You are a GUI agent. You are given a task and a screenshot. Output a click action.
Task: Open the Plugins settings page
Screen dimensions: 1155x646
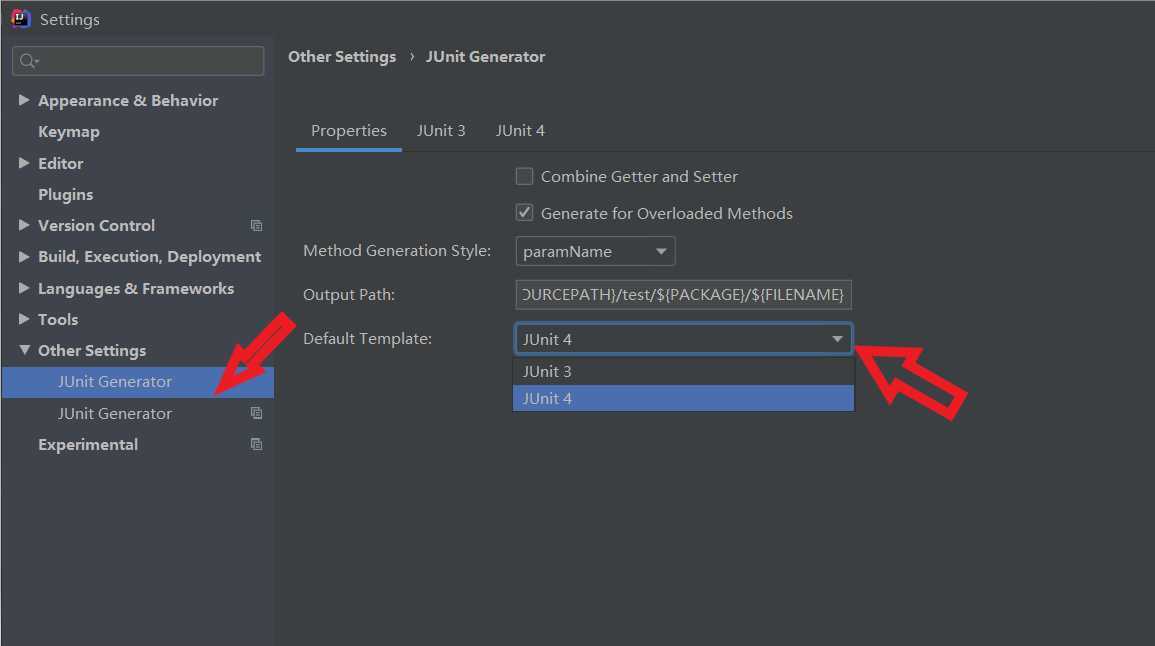click(66, 194)
